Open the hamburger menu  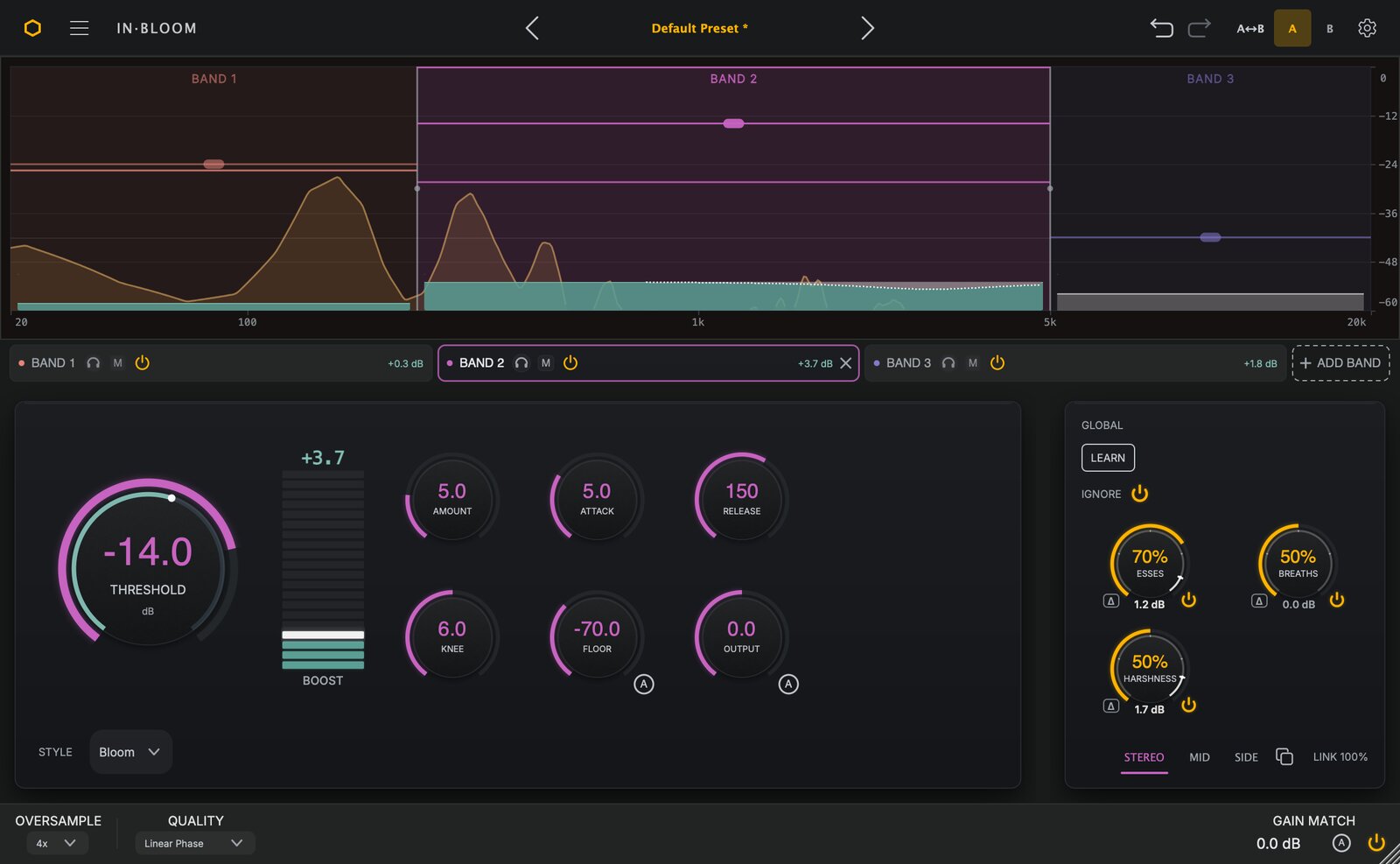click(79, 28)
